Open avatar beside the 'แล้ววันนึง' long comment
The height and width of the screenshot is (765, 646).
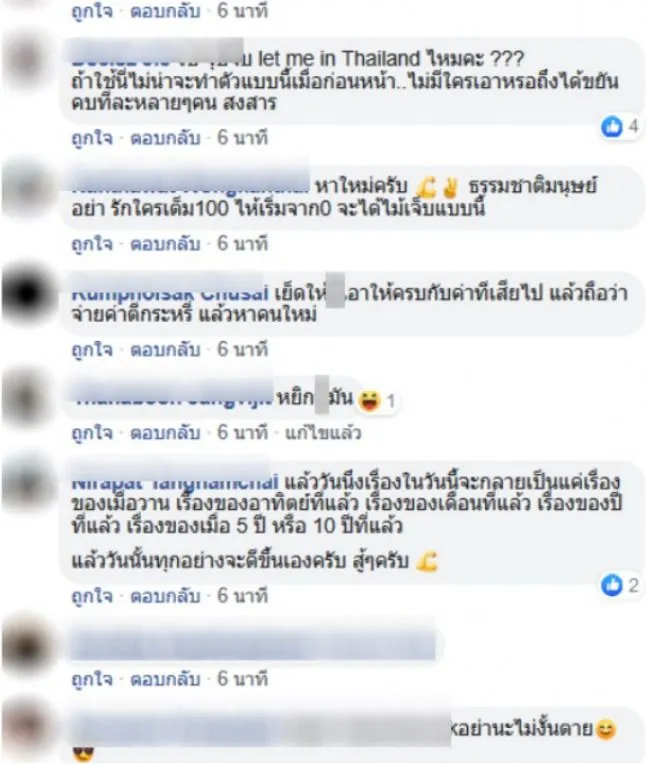[27, 482]
